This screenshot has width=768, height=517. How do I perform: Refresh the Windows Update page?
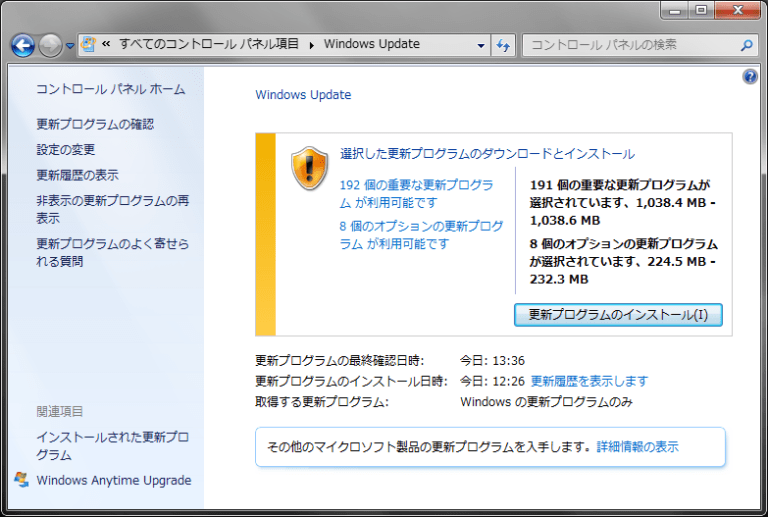(x=503, y=46)
